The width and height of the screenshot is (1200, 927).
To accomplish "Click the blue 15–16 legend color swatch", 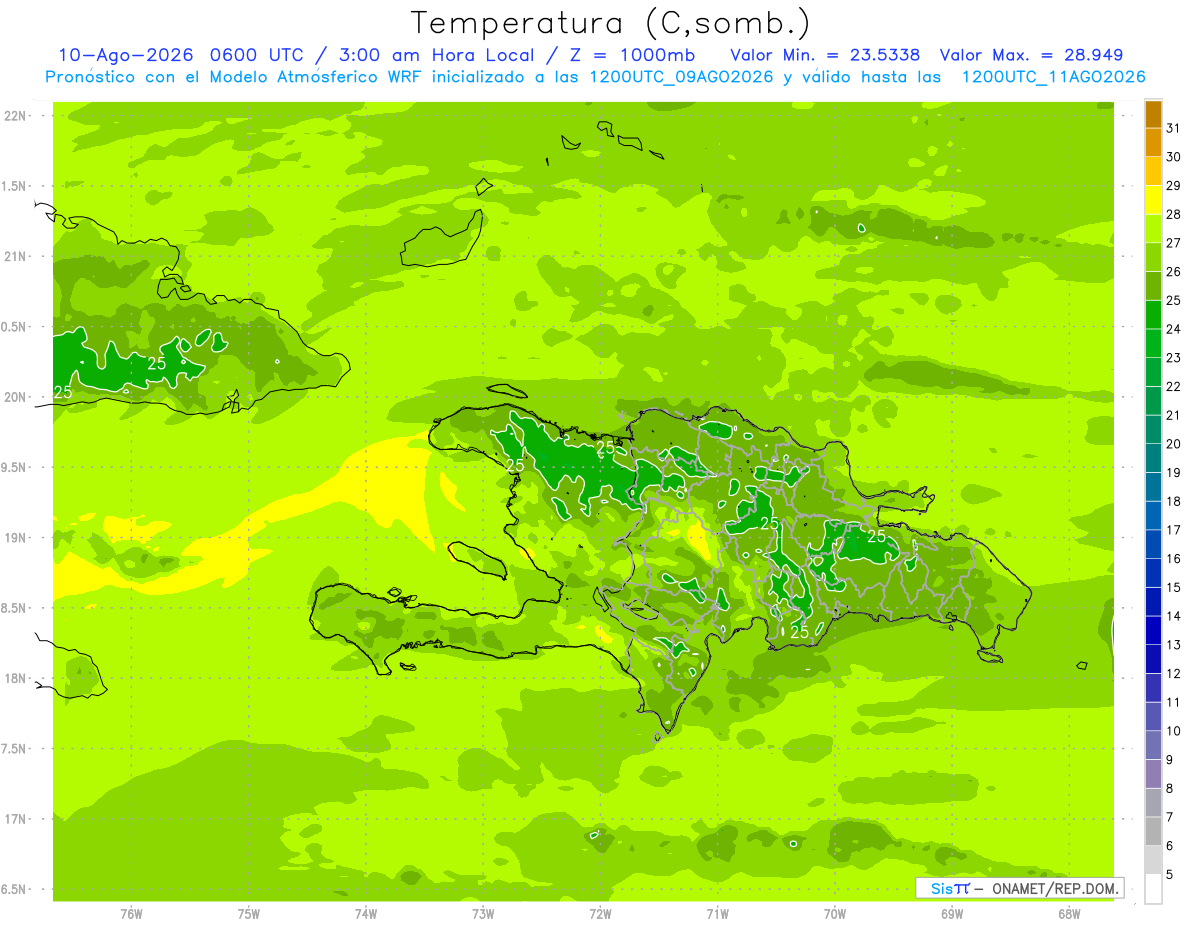I will (x=1153, y=573).
